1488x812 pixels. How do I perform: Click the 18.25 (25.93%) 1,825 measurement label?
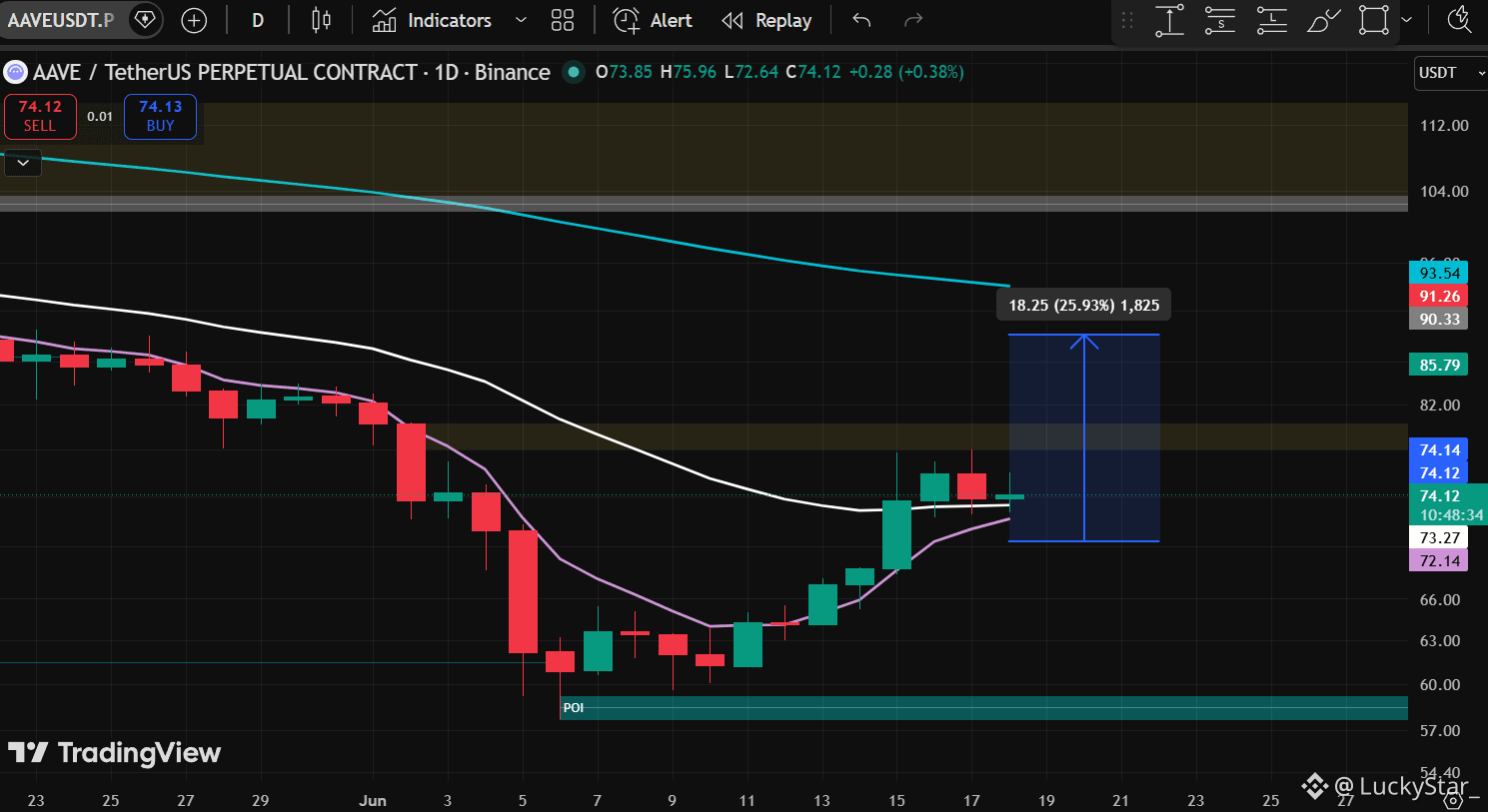(x=1084, y=306)
